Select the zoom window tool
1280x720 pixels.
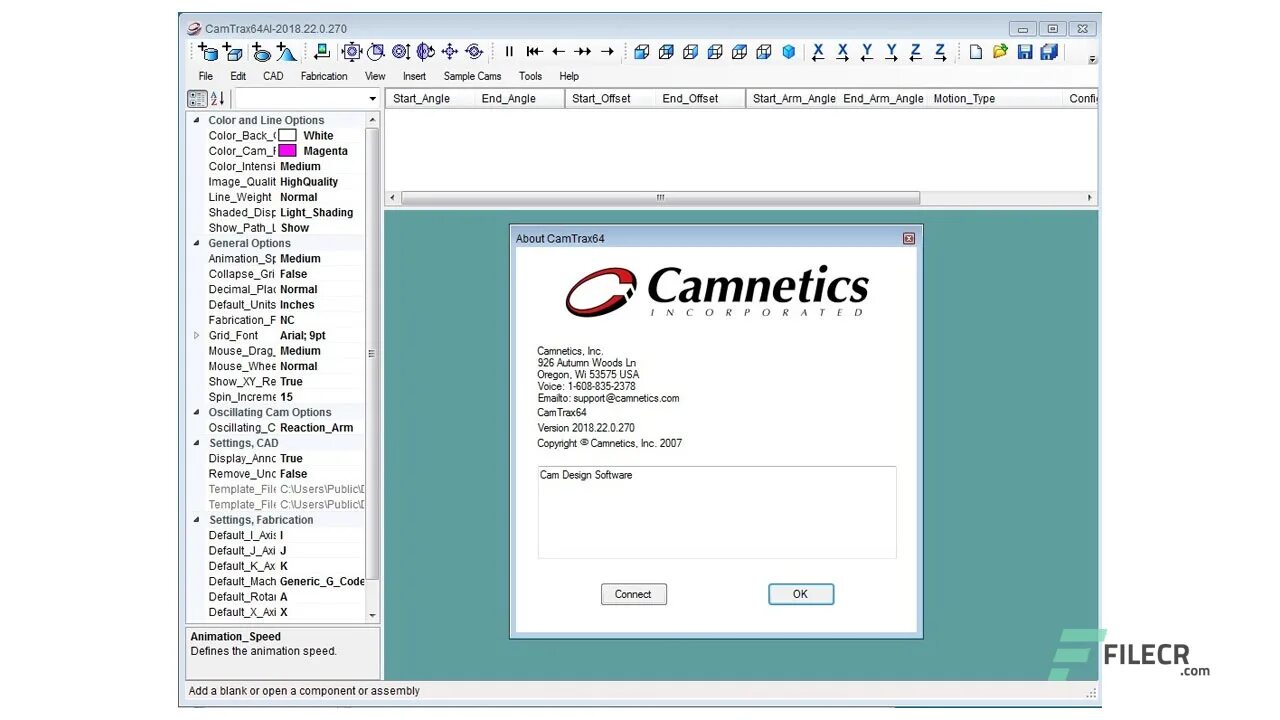pyautogui.click(x=376, y=52)
